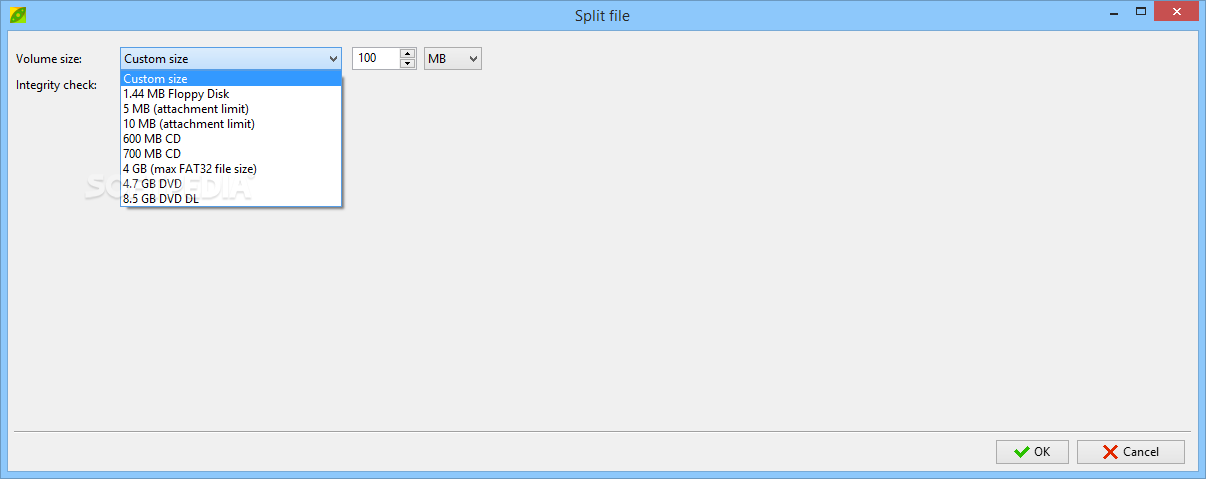Open the Volume size combo box

point(231,59)
